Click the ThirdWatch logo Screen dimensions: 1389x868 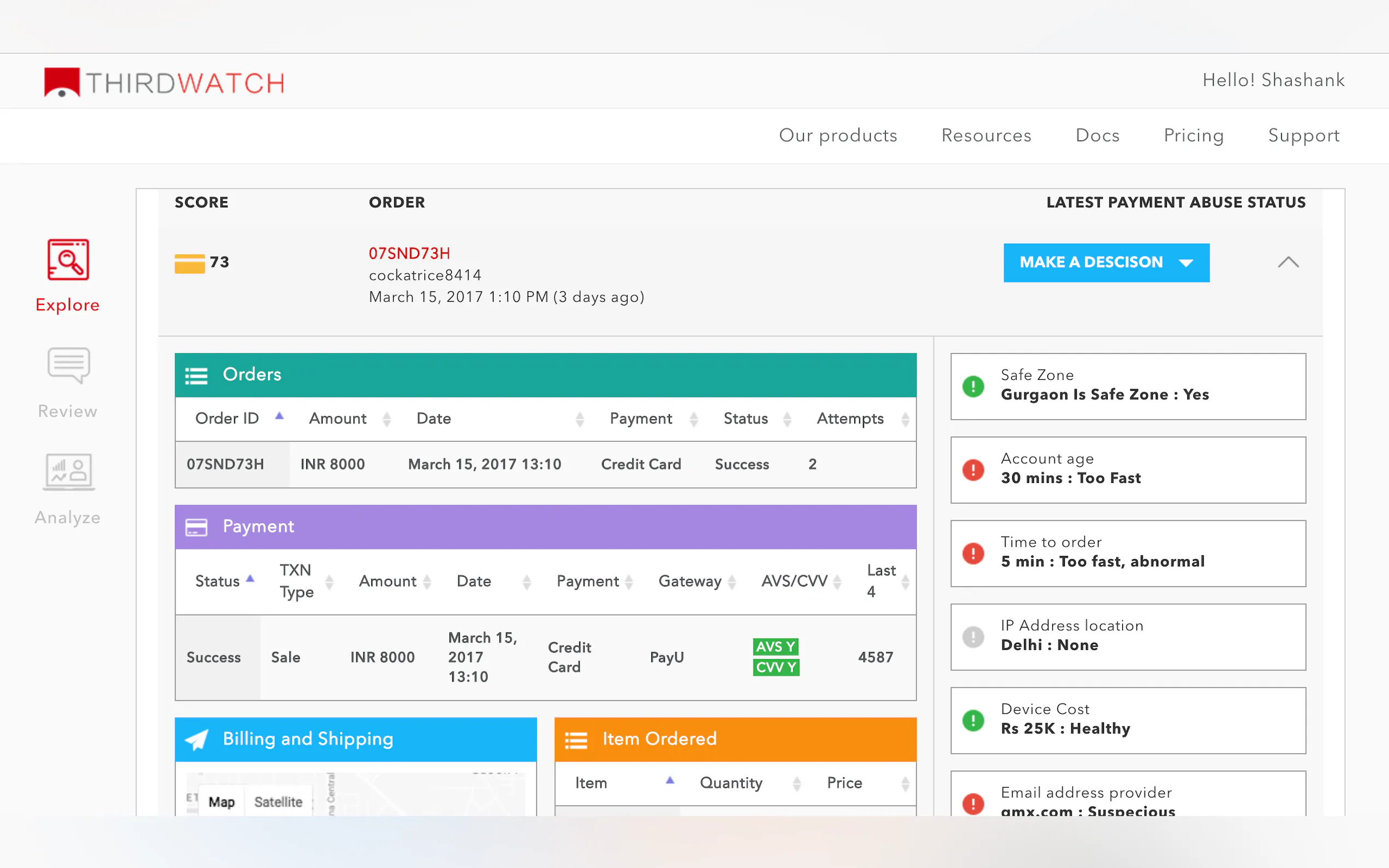point(164,83)
